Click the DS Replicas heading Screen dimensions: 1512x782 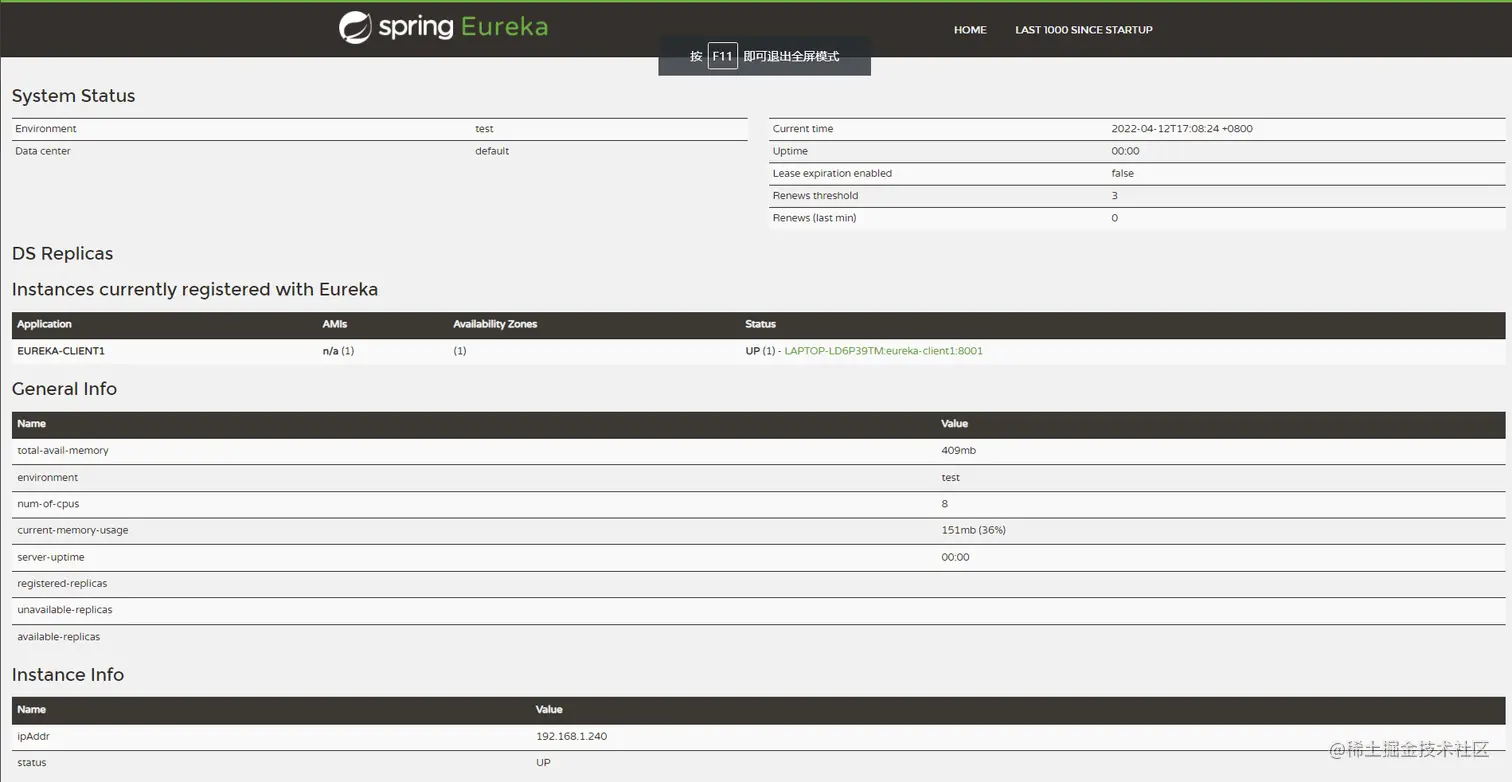[62, 254]
